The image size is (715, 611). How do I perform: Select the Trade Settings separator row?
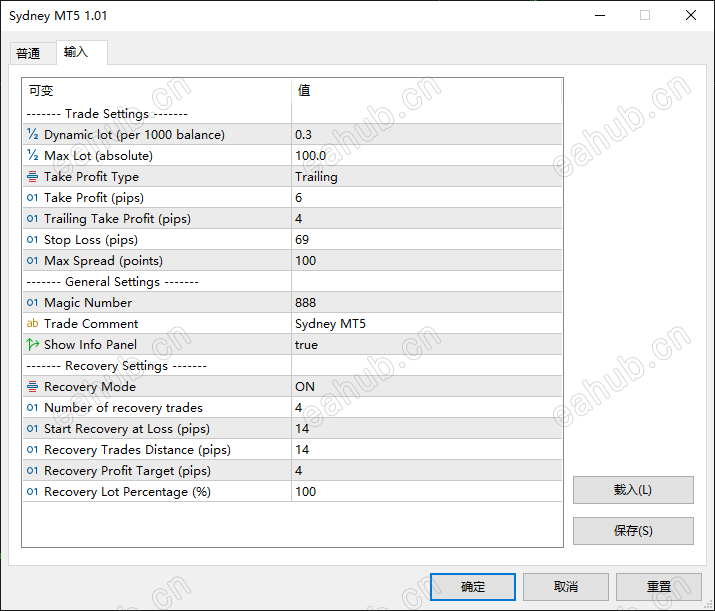pos(292,114)
